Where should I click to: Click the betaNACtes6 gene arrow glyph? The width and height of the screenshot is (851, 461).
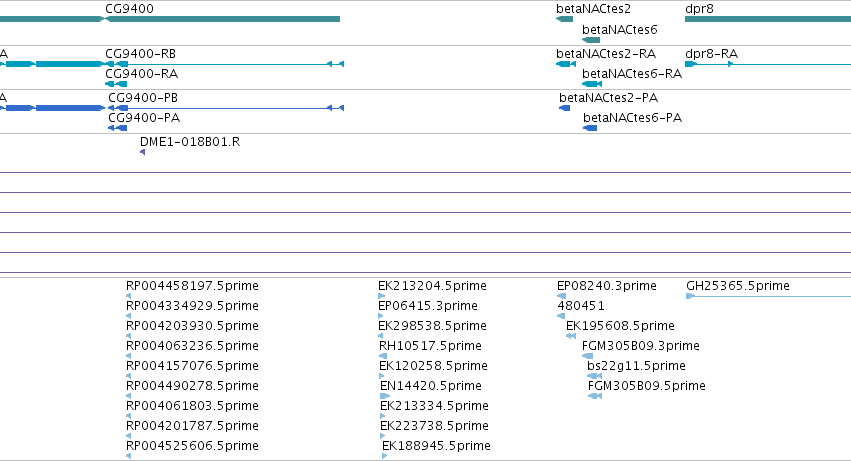[x=591, y=40]
